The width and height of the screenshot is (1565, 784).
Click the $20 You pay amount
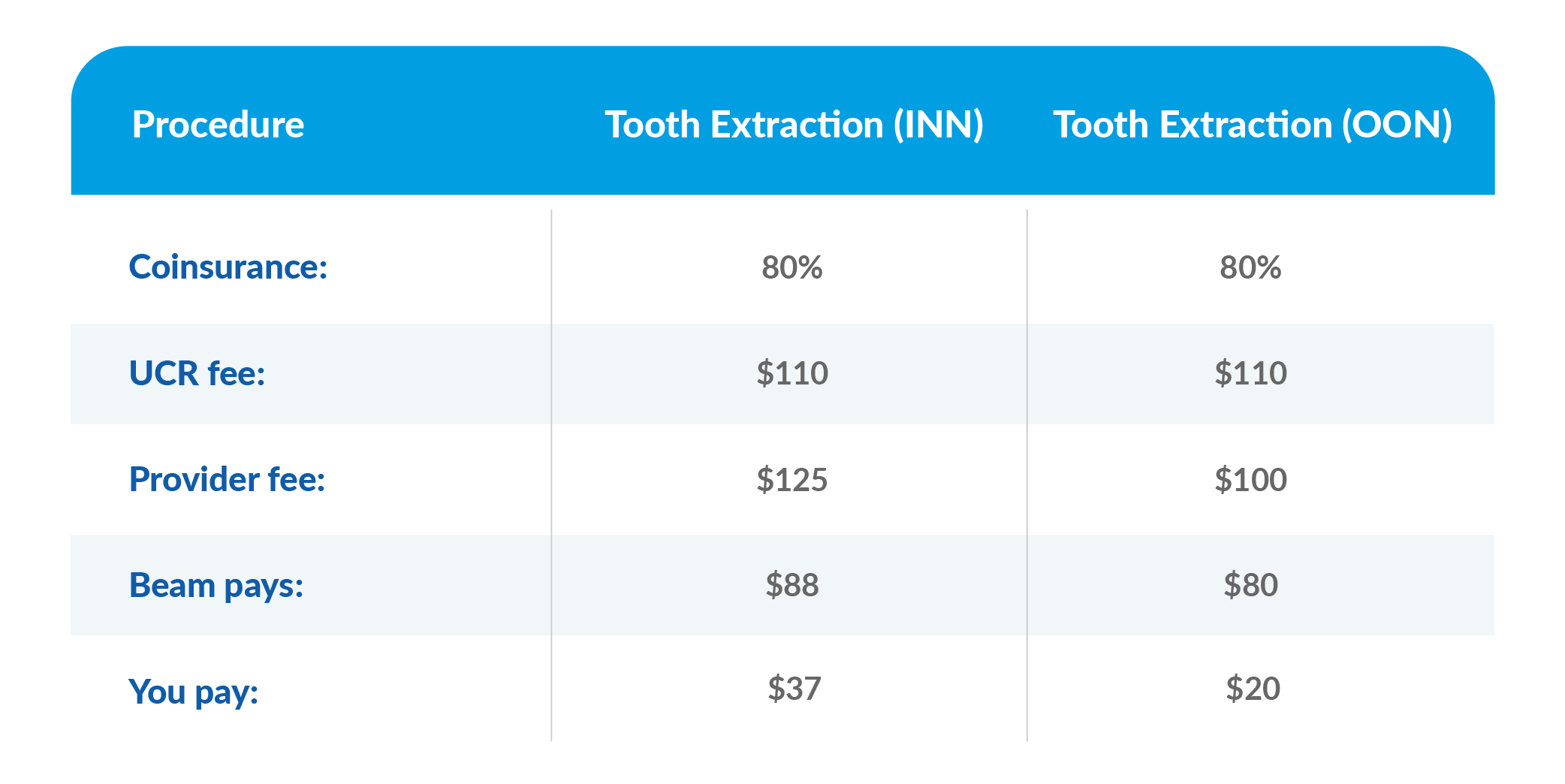1253,689
